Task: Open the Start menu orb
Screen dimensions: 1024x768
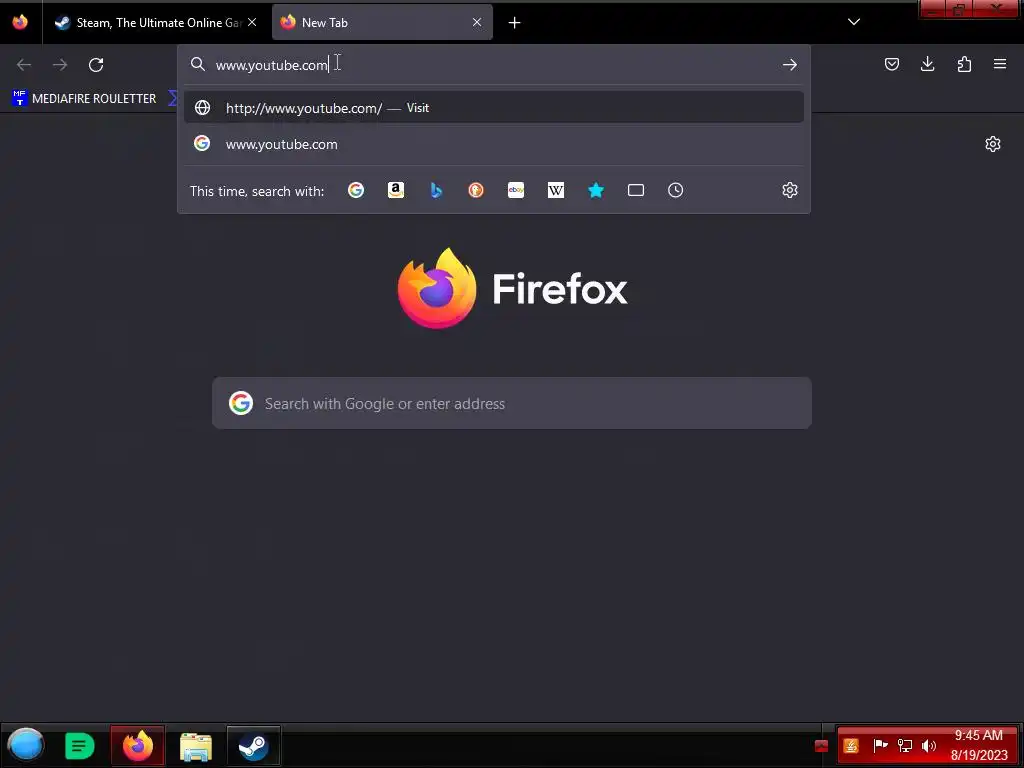Action: coord(26,745)
